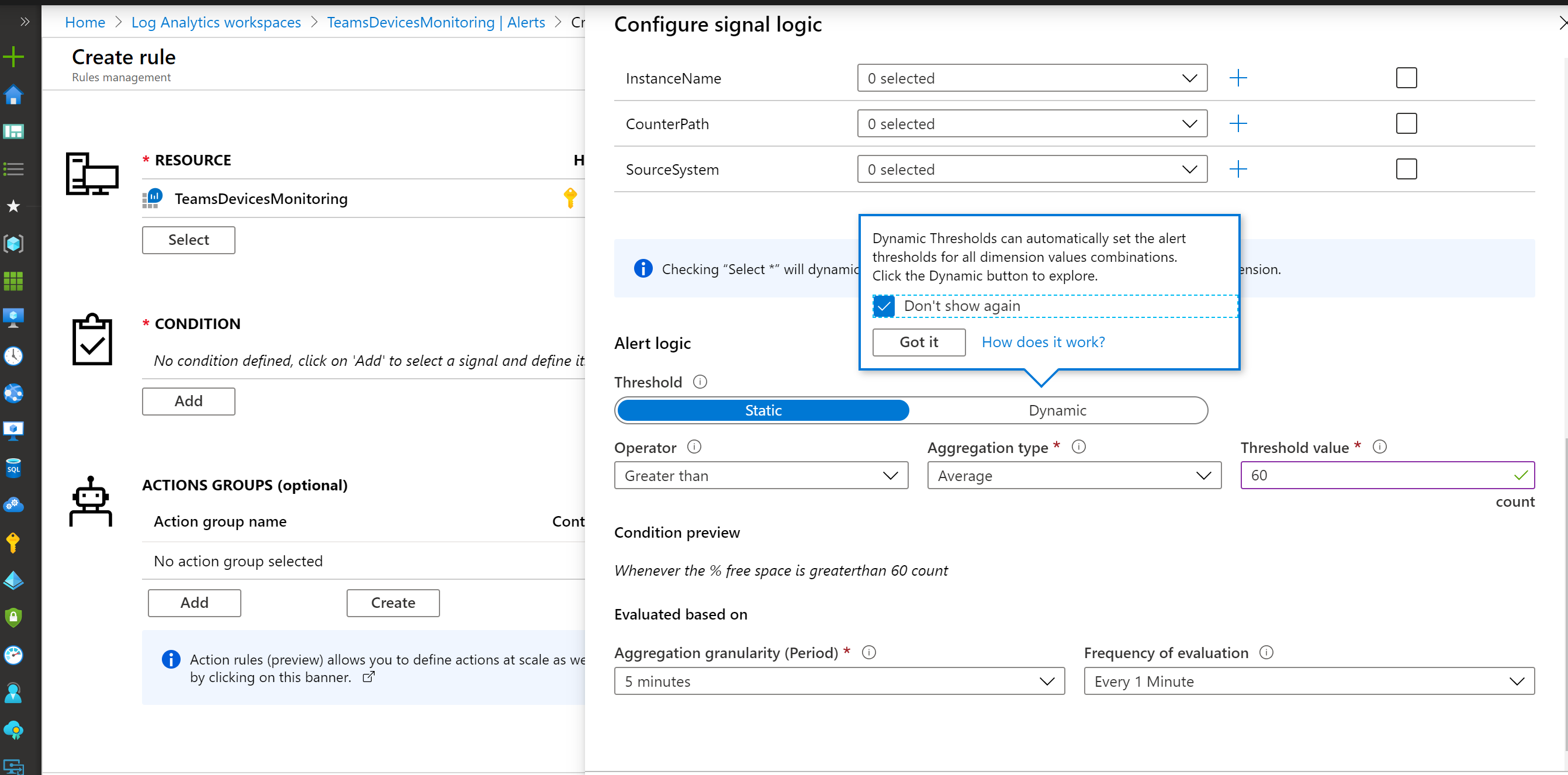Open Create a resource from the sidebar
Screen dimensions: 1568x775
tap(13, 56)
